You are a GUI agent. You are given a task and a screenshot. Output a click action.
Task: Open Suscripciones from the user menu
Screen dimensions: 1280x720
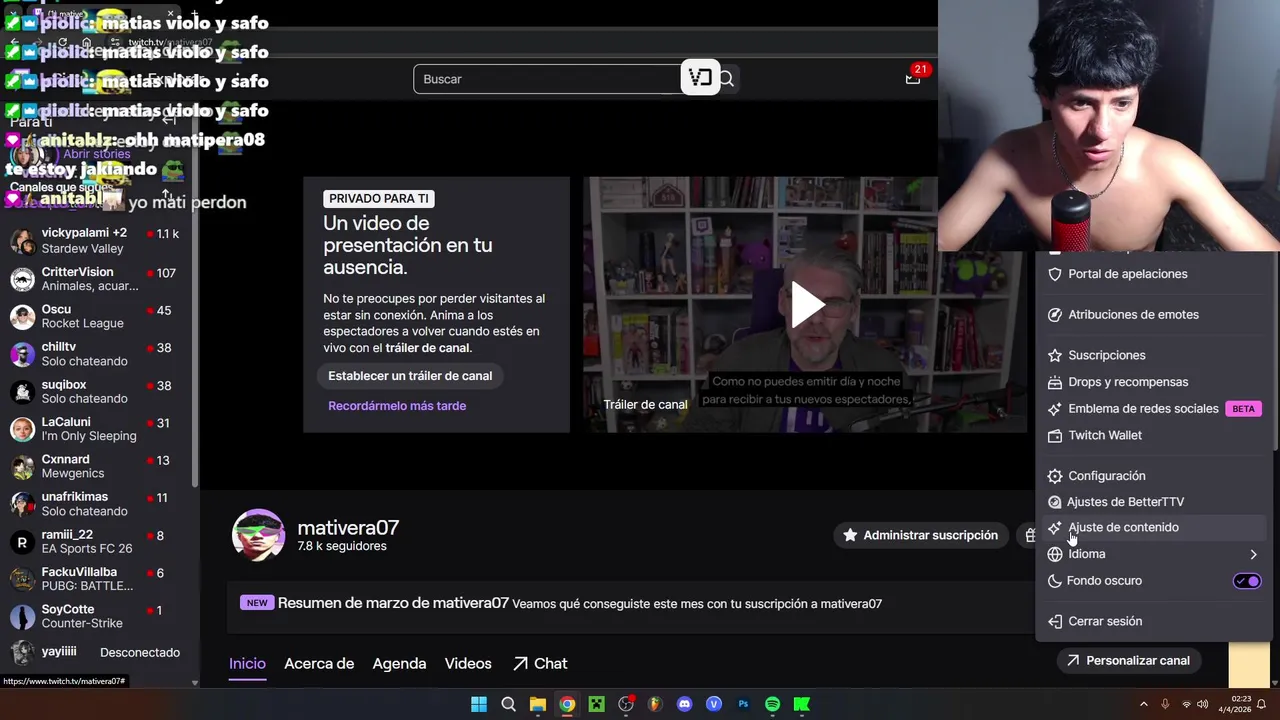pyautogui.click(x=1154, y=355)
